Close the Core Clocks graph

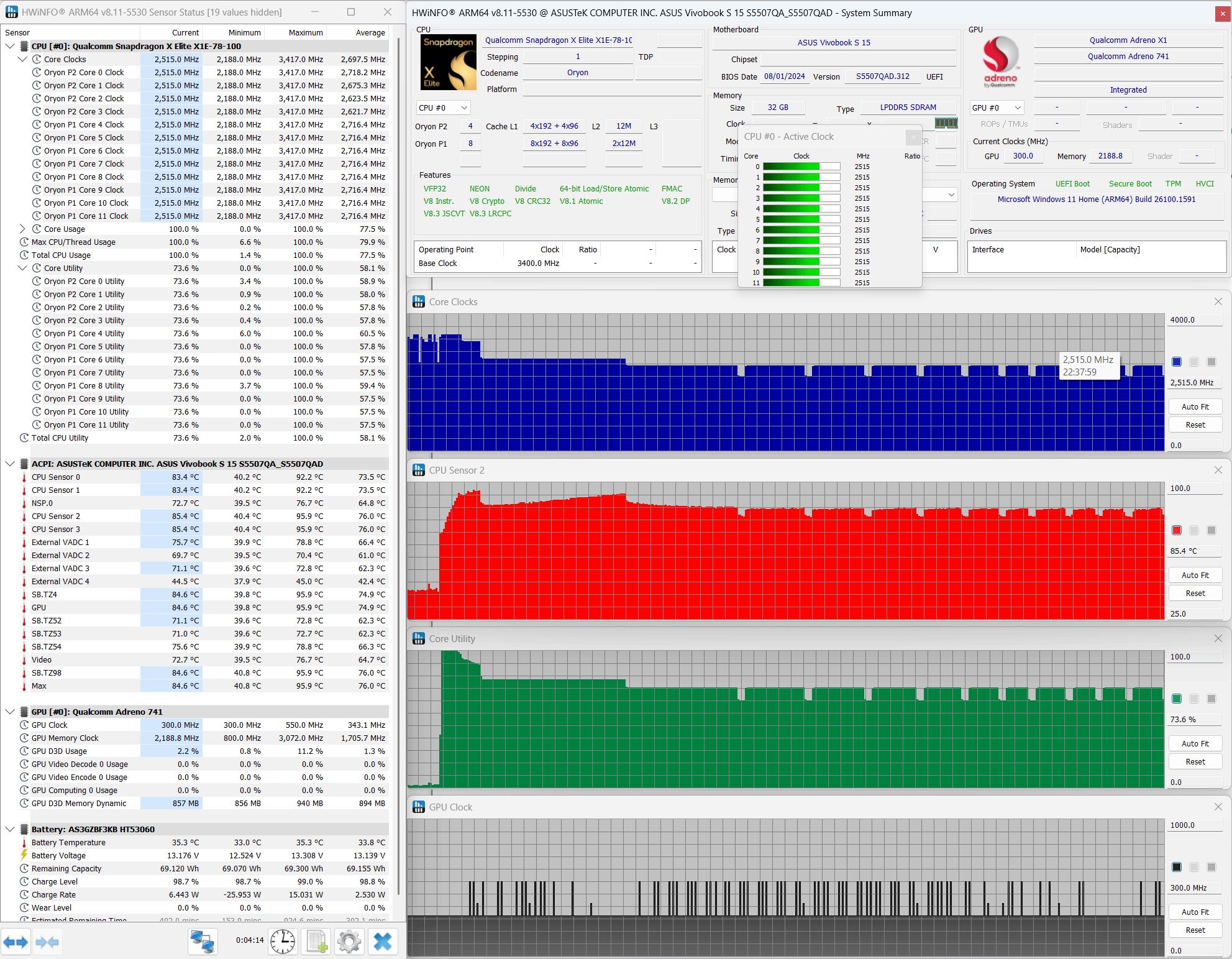click(x=1218, y=302)
